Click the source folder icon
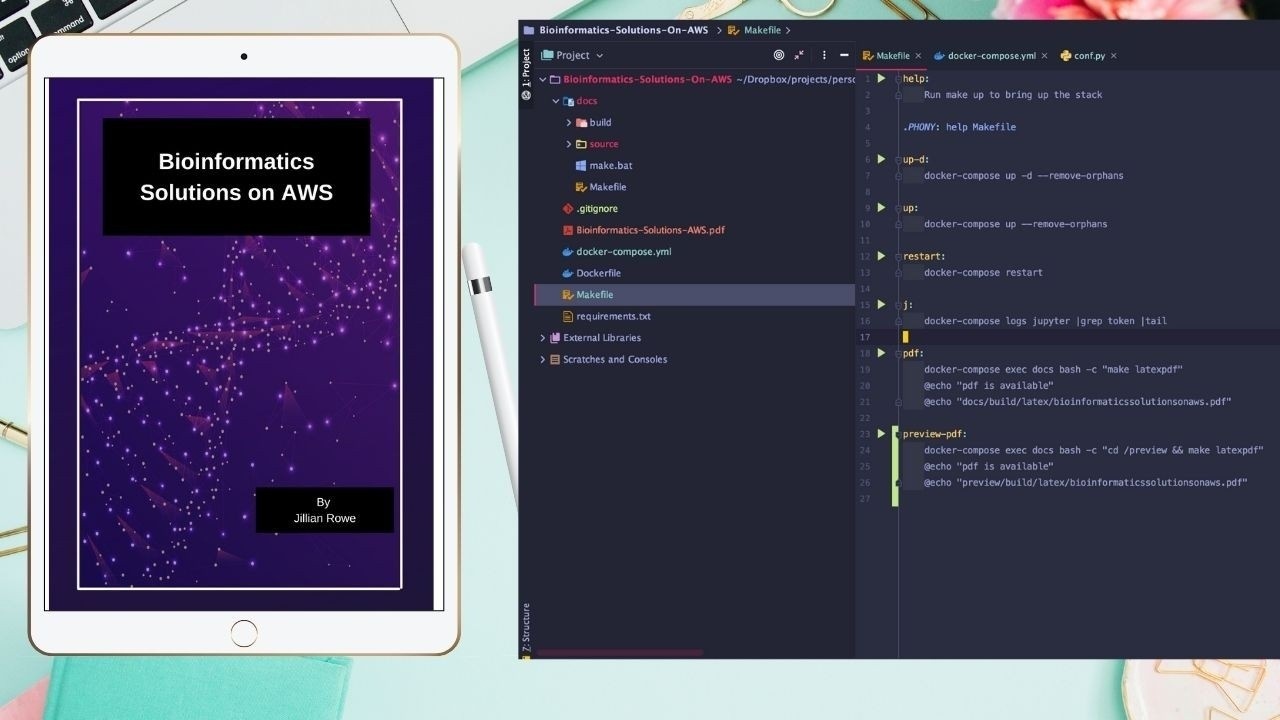This screenshot has width=1280, height=720. point(581,144)
